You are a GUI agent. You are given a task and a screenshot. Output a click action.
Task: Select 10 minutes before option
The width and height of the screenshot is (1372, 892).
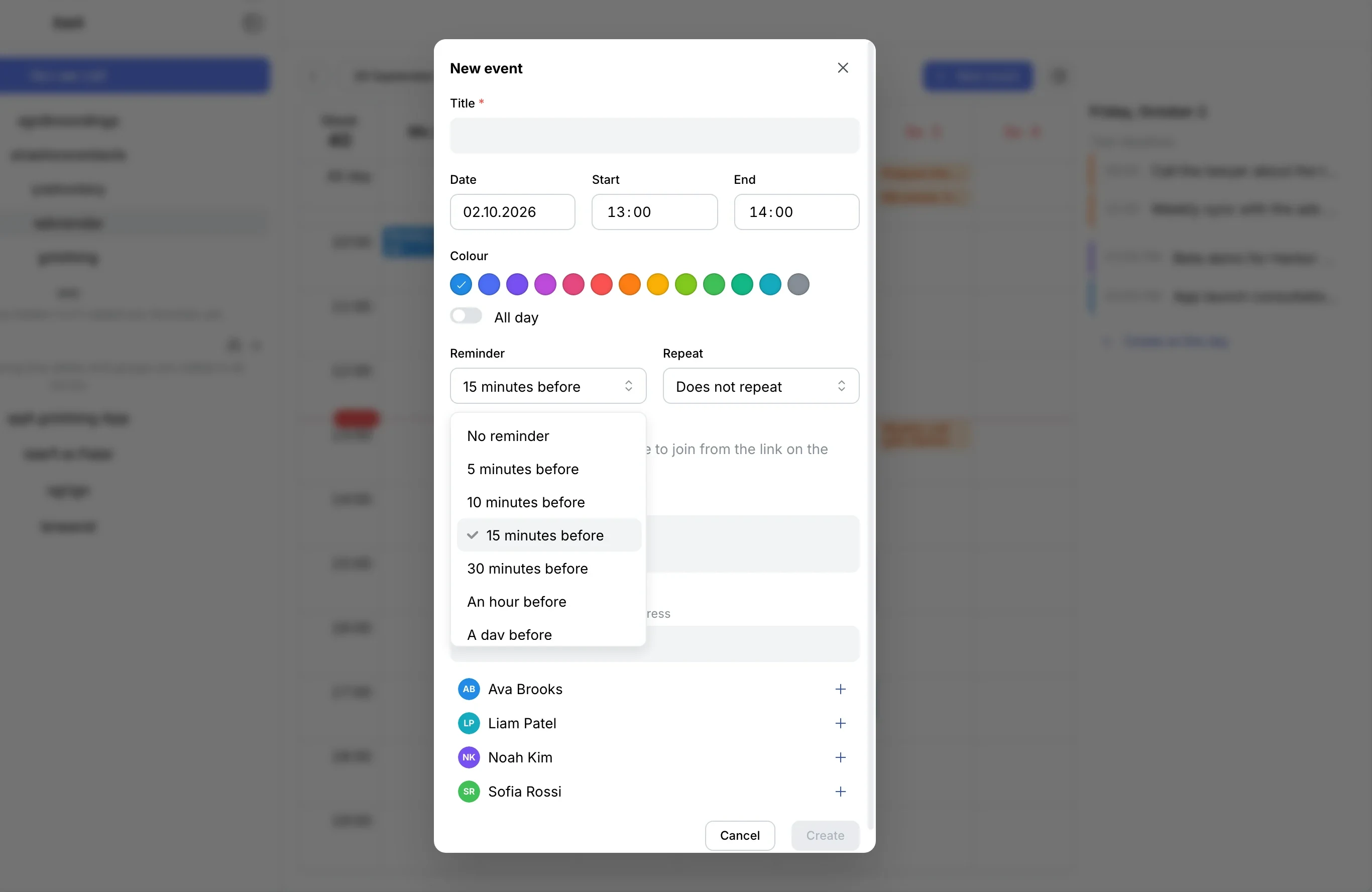coord(549,502)
